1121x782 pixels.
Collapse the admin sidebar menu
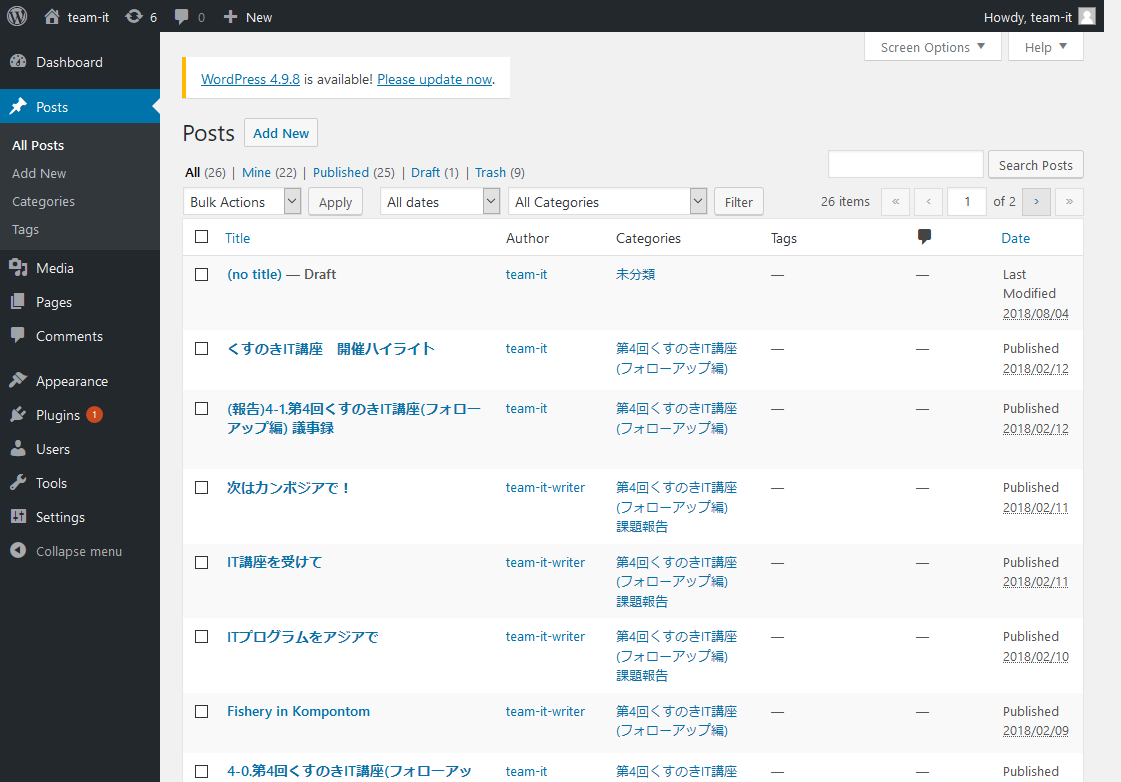(x=78, y=551)
